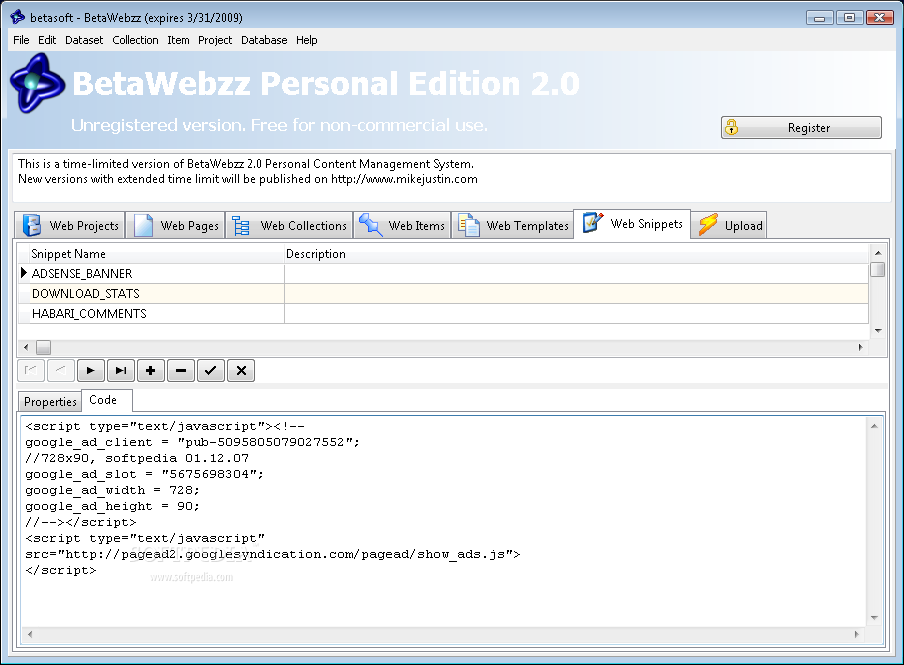Click the snippet grid scroll down arrow
904x665 pixels.
click(x=877, y=330)
